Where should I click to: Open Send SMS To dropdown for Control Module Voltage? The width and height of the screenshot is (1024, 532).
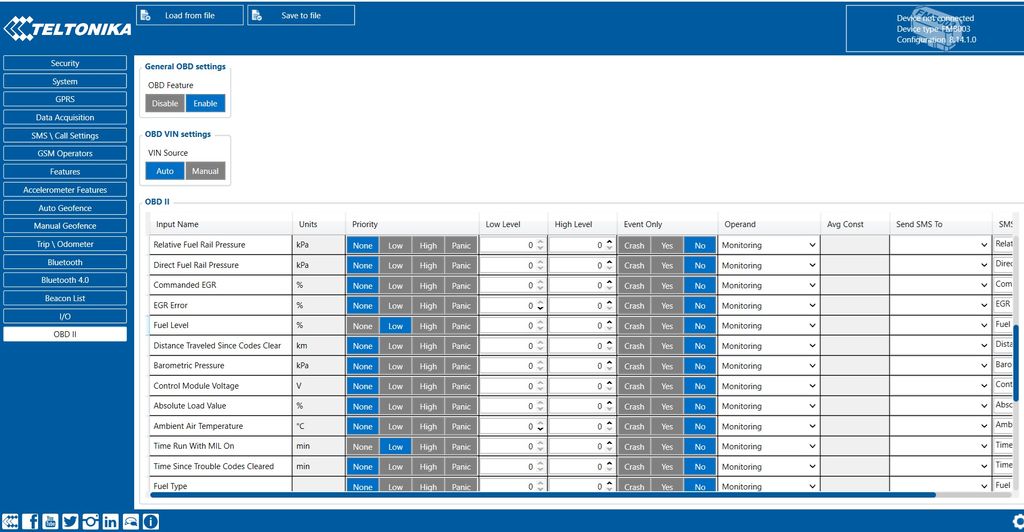coord(940,386)
